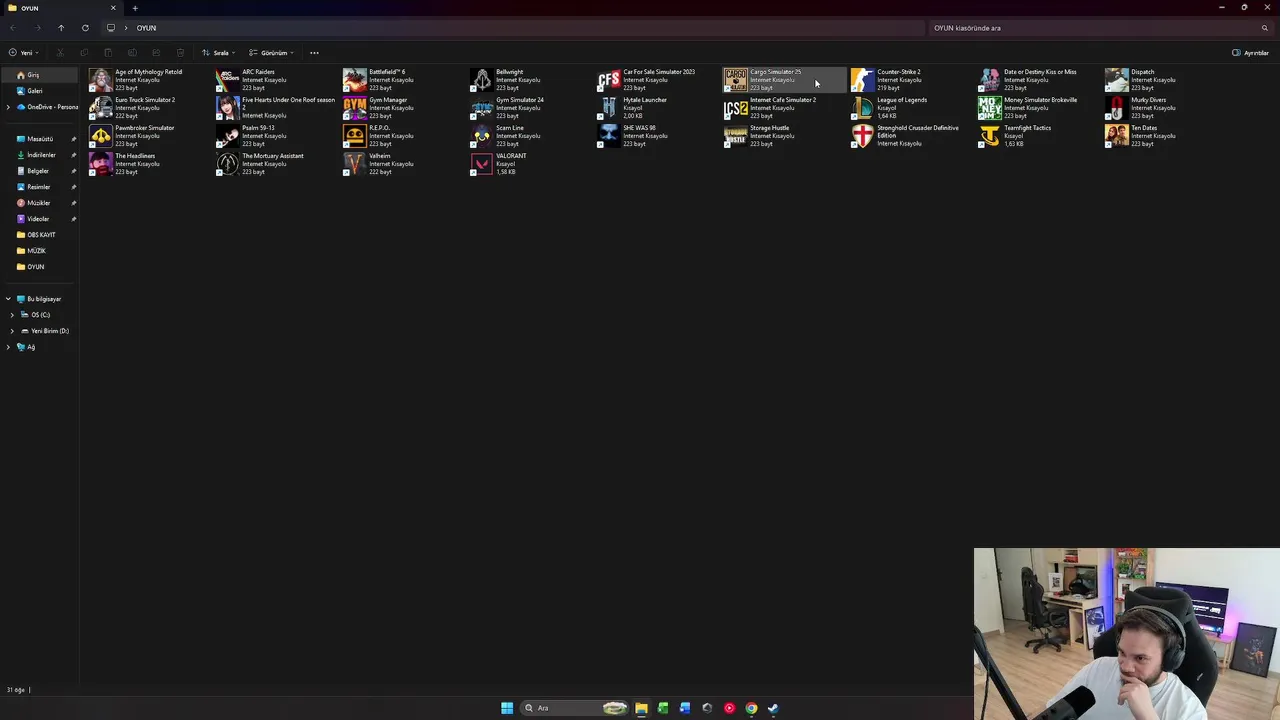Expand the OS (C:) drive node
The height and width of the screenshot is (720, 1280).
(12, 315)
